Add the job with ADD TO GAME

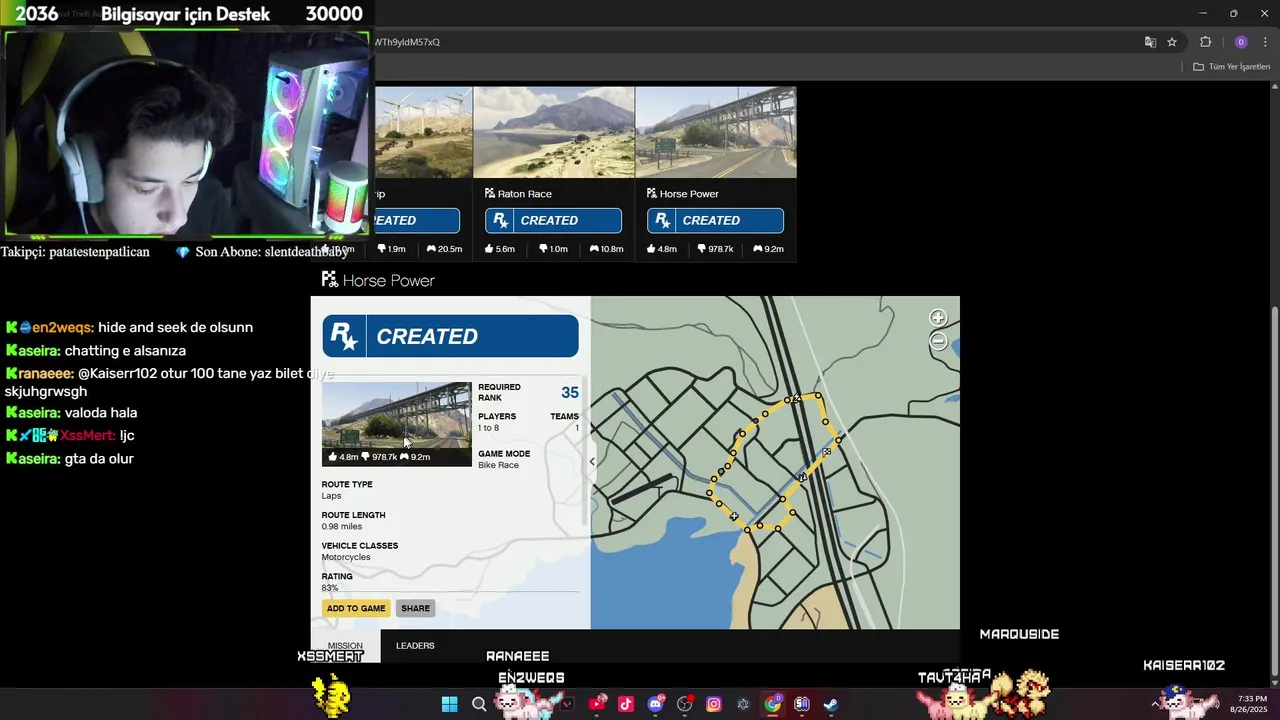point(356,608)
